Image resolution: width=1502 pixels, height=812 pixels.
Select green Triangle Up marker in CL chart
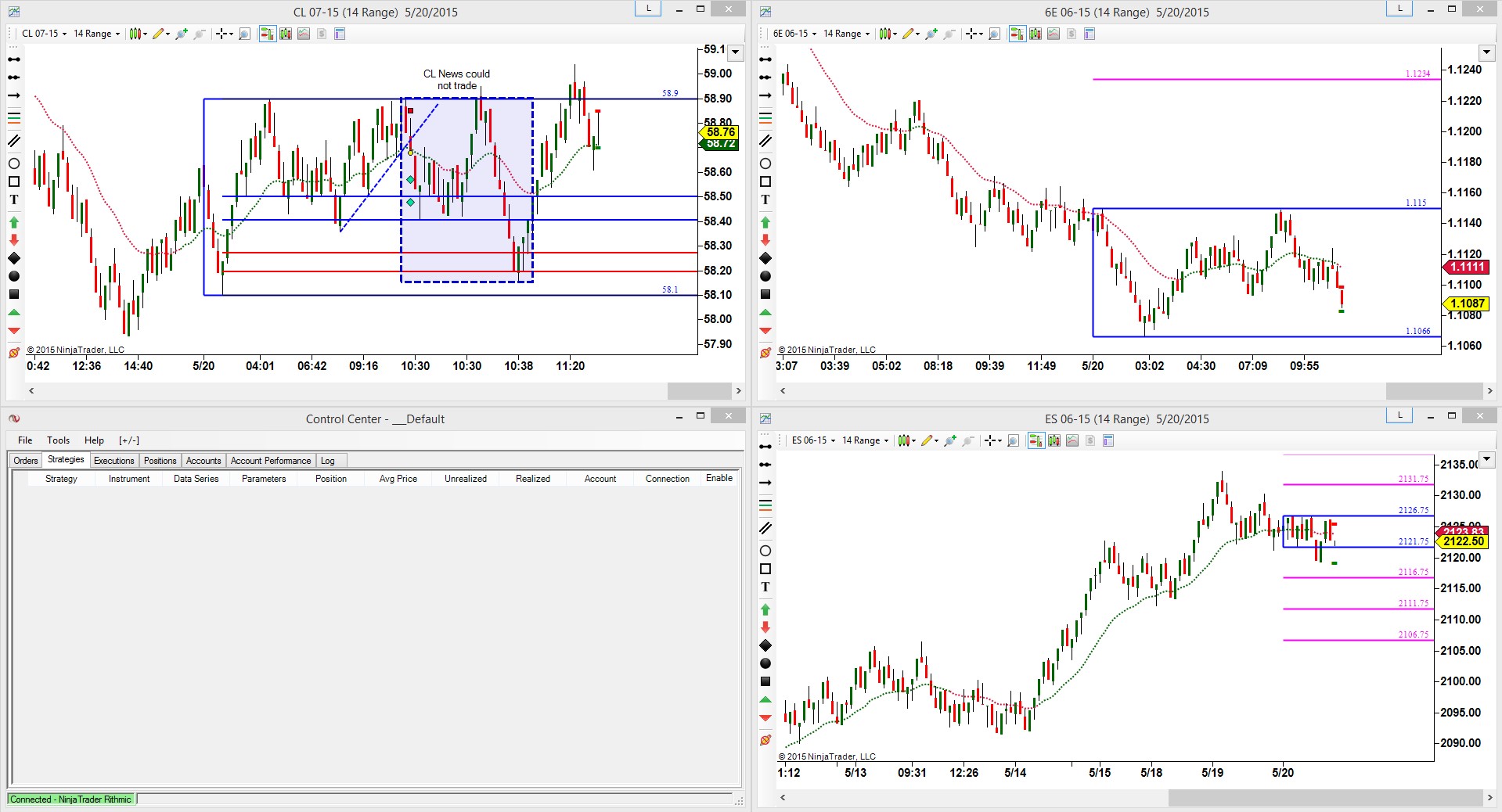click(14, 312)
